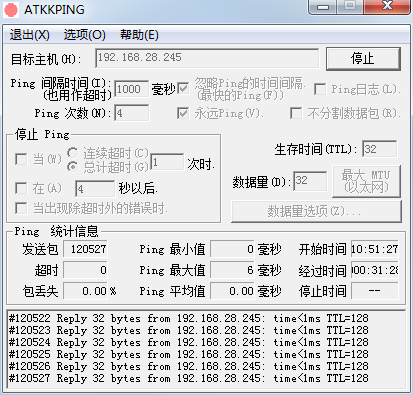Viewport: 413px width, 395px height.
Task: Click the 生存时间(TTL) field
Action: tap(380, 149)
